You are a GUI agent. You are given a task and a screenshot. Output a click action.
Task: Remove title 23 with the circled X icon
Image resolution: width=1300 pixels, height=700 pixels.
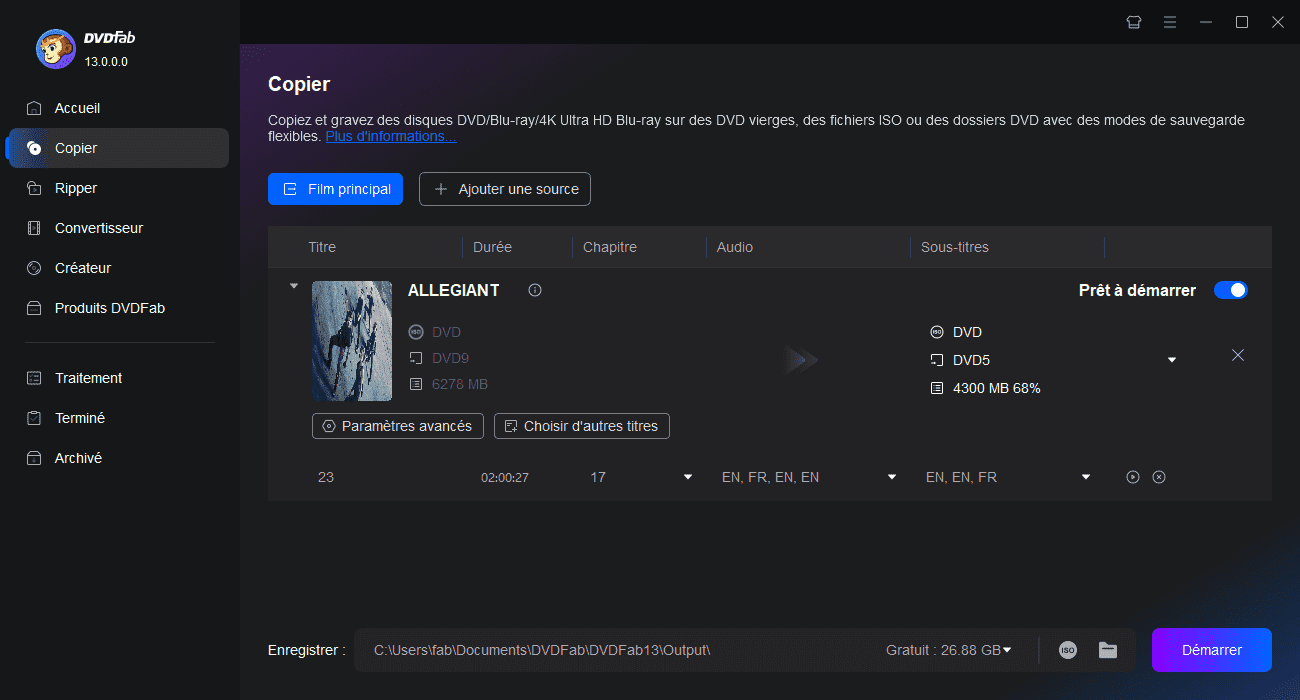[x=1159, y=478]
